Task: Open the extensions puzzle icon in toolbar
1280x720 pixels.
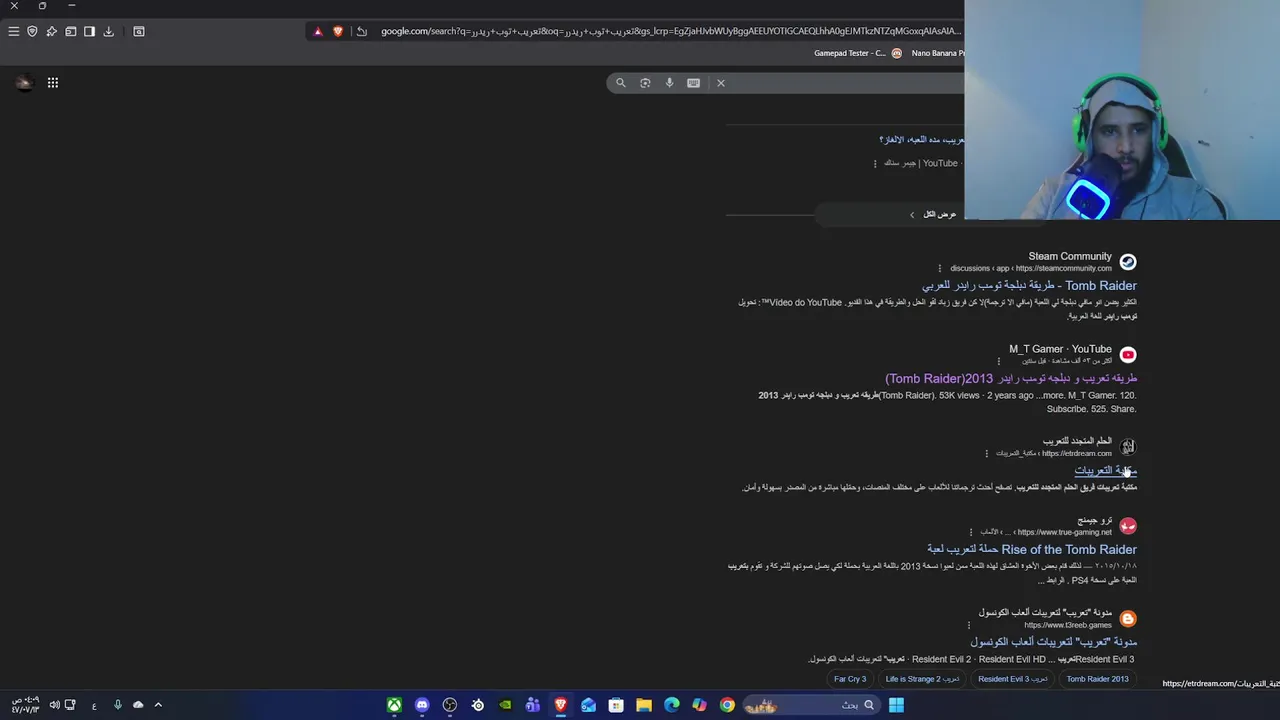Action: tap(51, 31)
